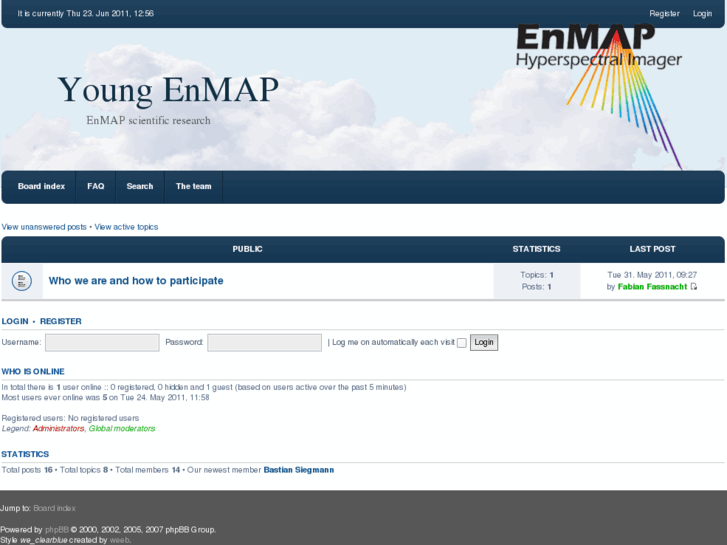Open the Global moderators legend link
The height and width of the screenshot is (545, 727).
122,429
